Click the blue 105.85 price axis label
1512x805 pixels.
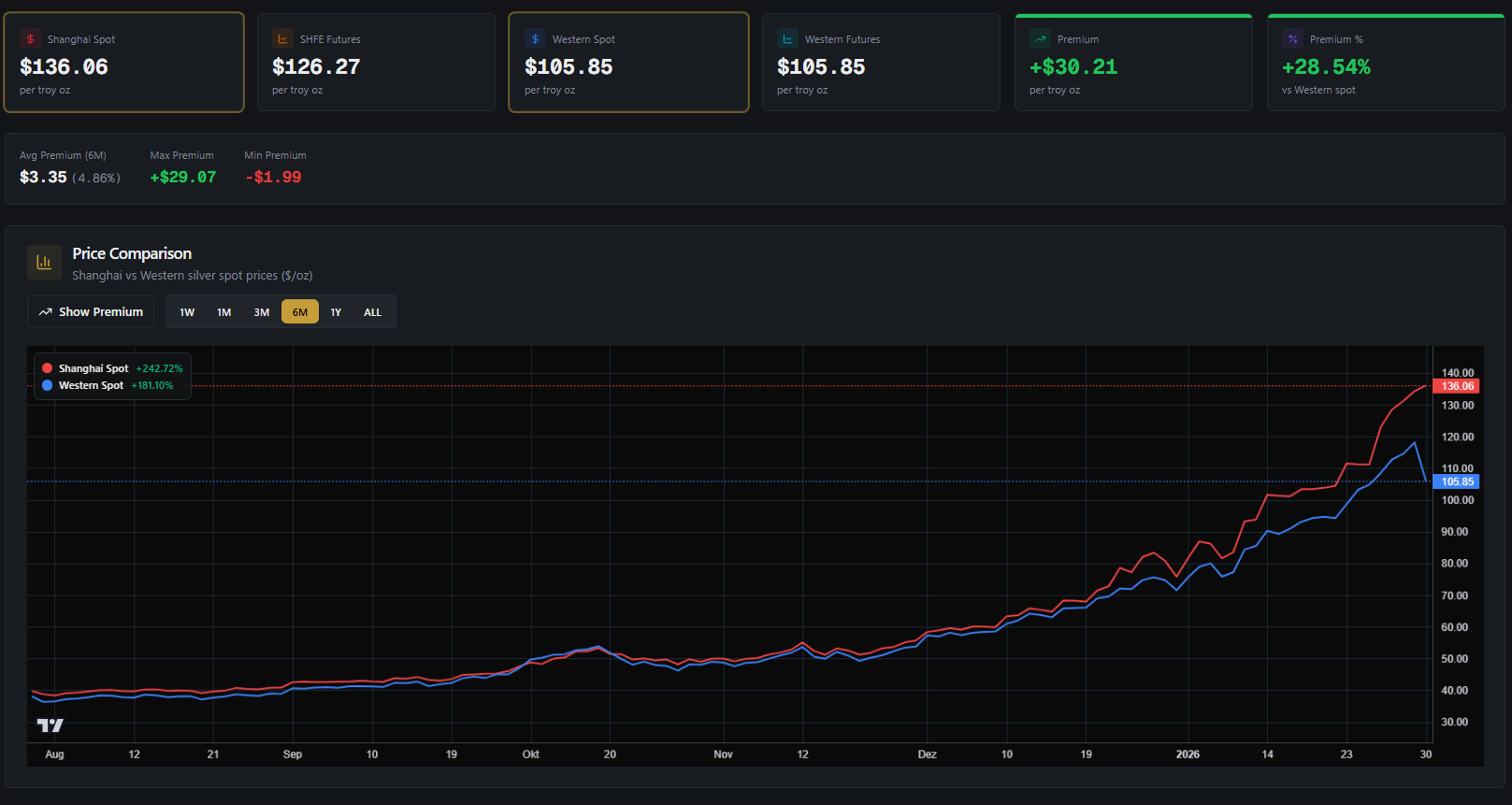[x=1456, y=482]
